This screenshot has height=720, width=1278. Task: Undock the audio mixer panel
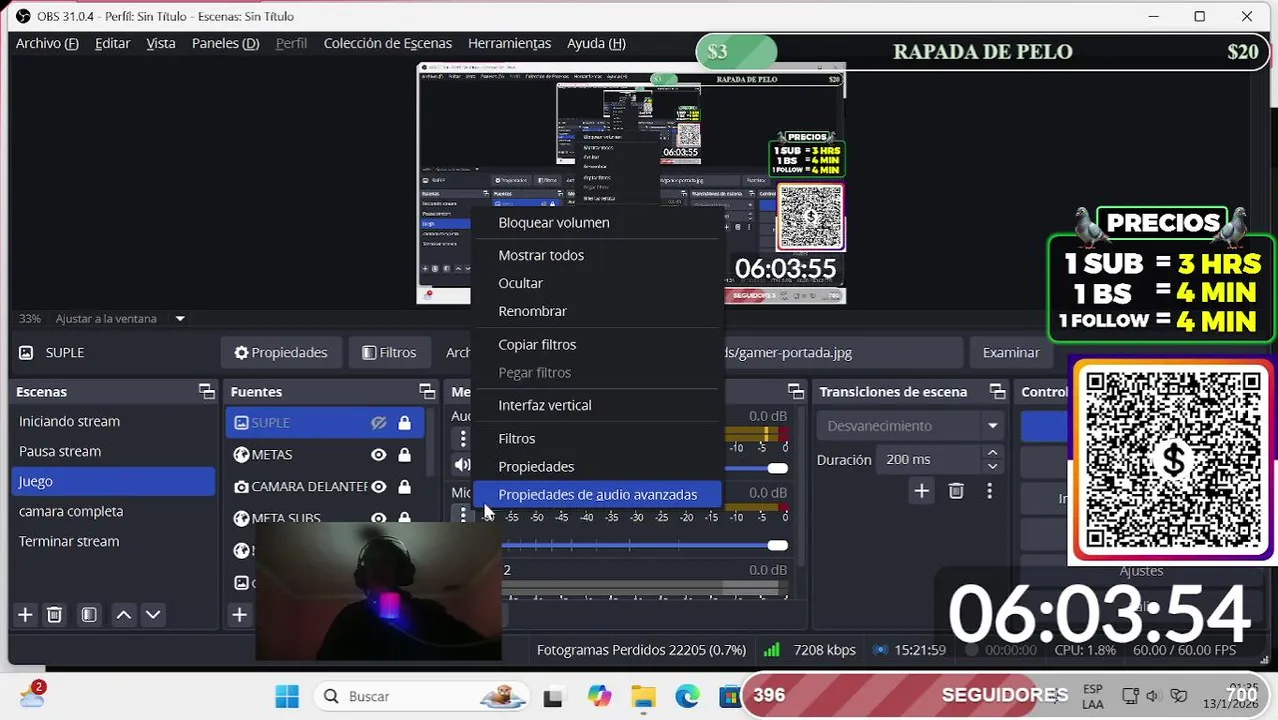(796, 391)
